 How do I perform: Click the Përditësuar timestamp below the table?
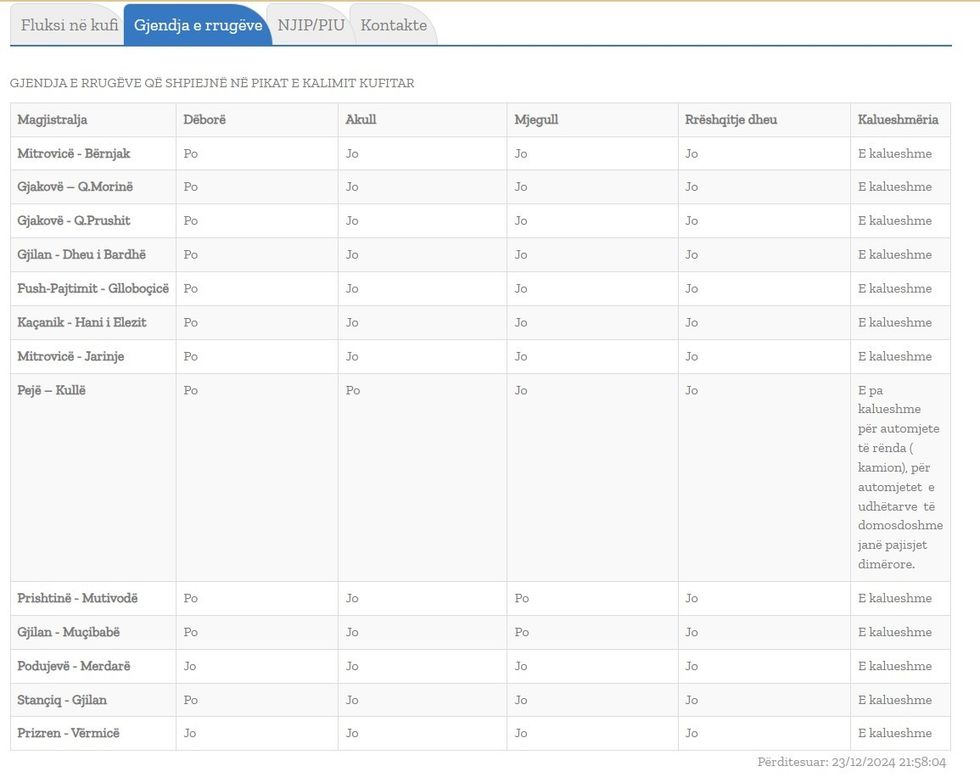(851, 762)
